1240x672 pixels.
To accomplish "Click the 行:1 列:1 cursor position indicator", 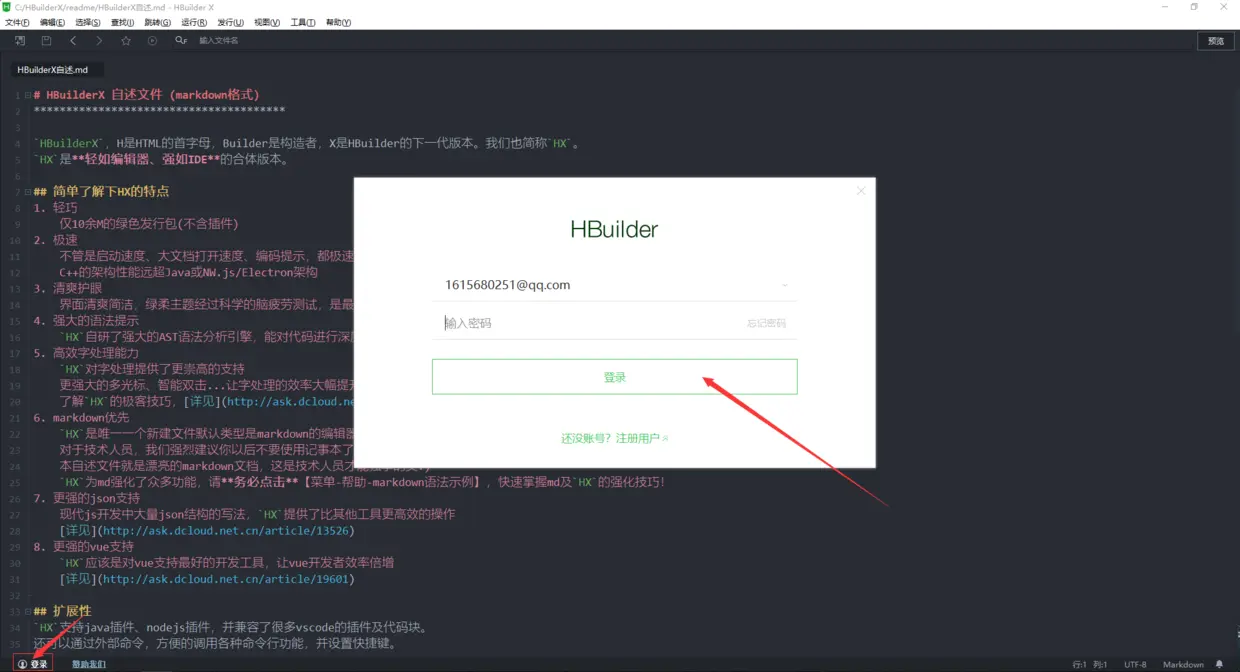I will [x=1090, y=664].
